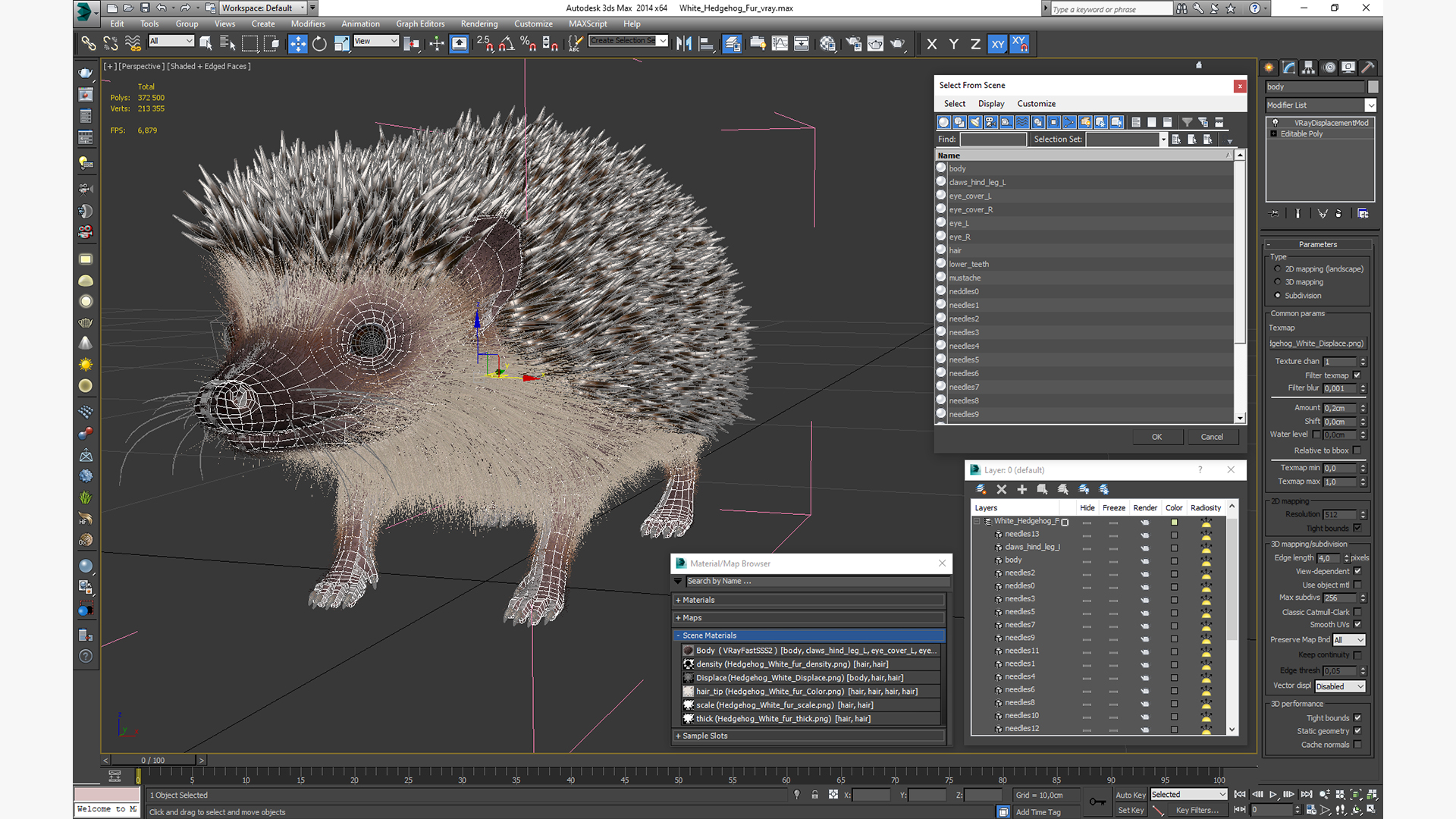Click the Pin Stack icon under modifier stack
1456x819 pixels.
coord(1274,214)
